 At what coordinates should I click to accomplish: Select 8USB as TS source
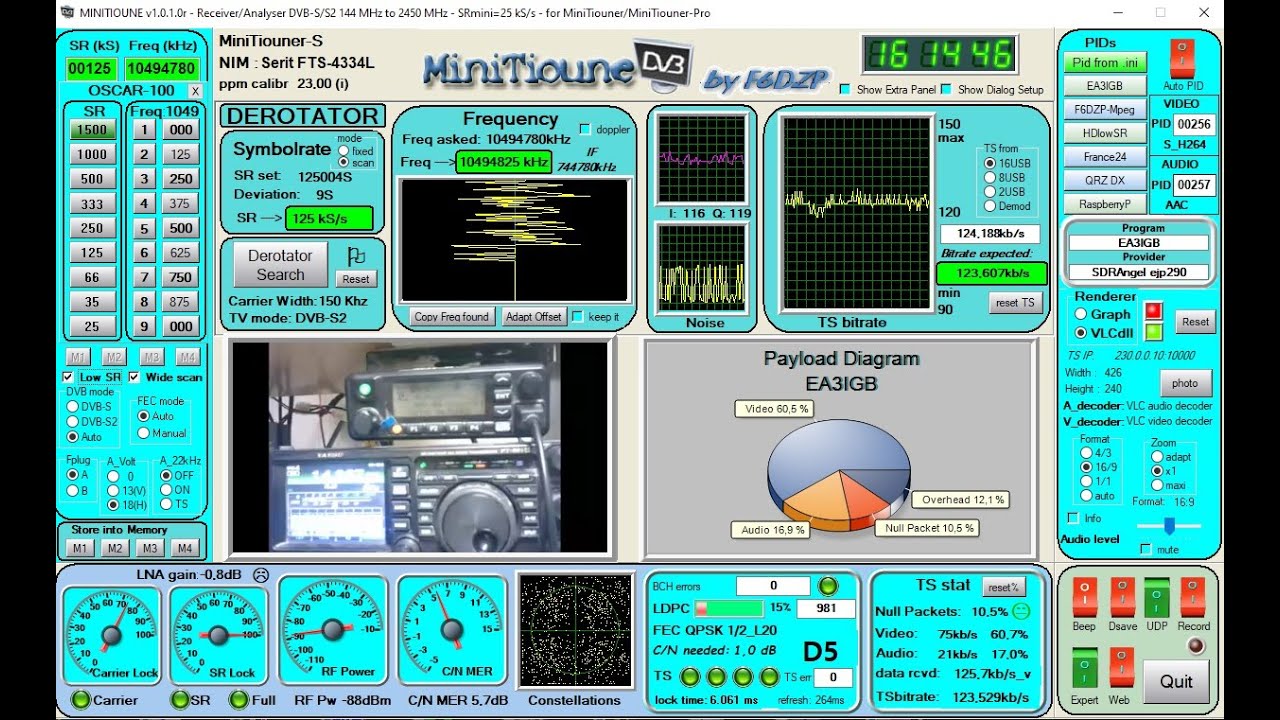[x=990, y=177]
